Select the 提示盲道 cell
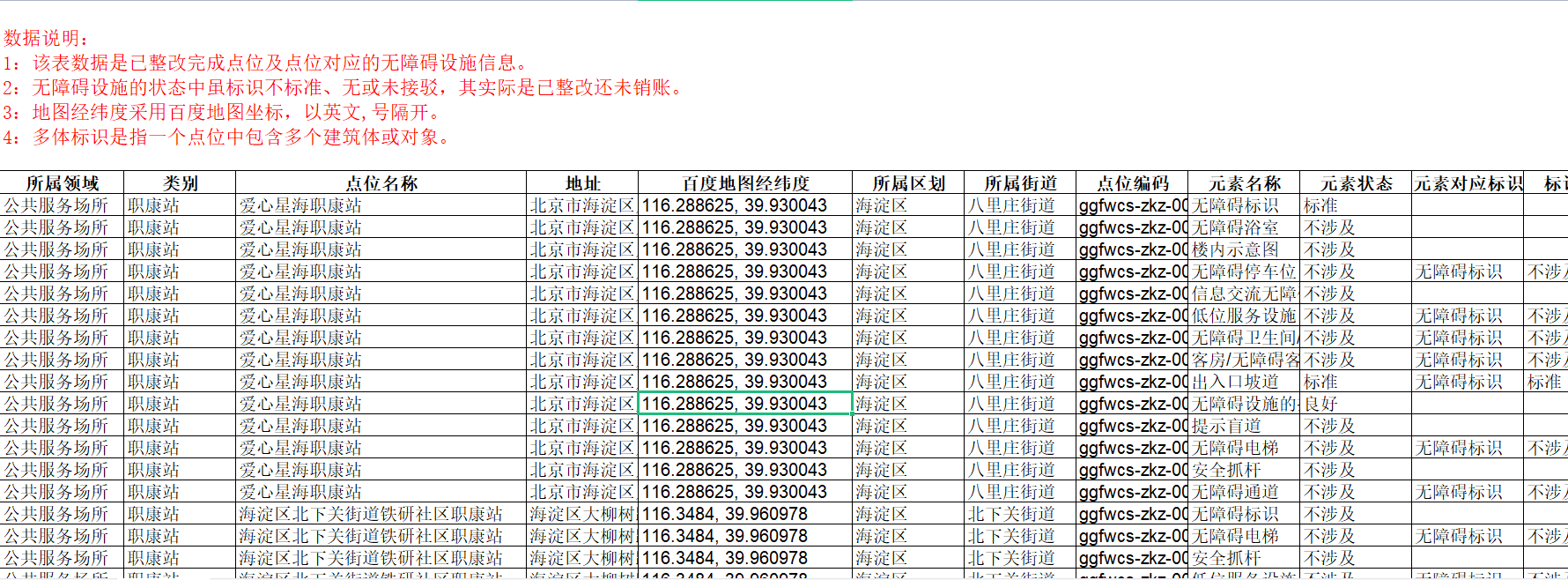The height and width of the screenshot is (580, 1568). point(1226,426)
